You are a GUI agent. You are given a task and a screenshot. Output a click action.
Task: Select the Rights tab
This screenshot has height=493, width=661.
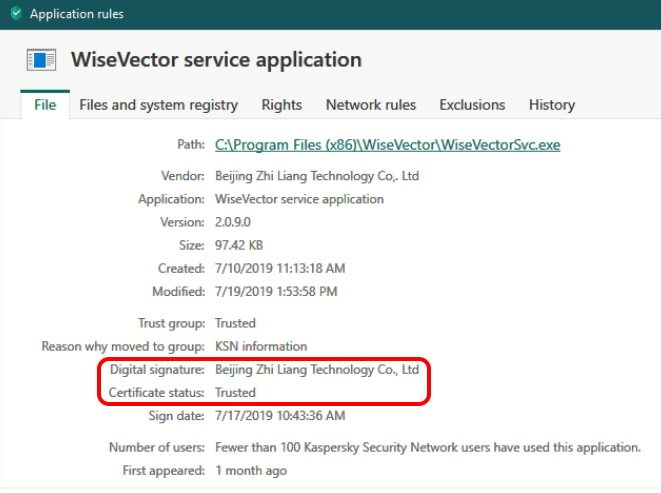[282, 105]
